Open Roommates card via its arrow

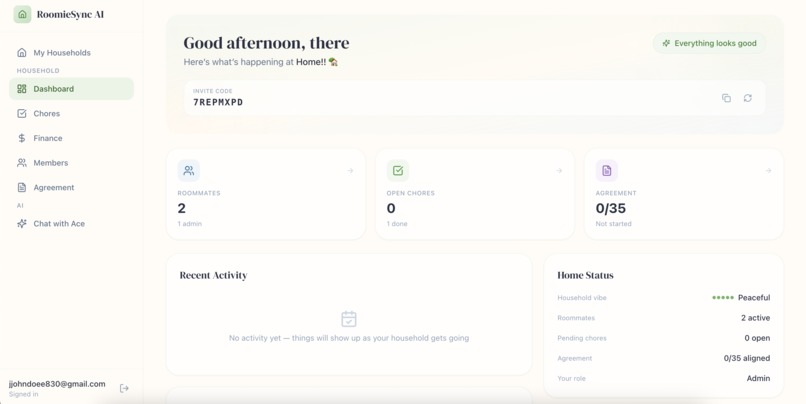click(x=350, y=171)
